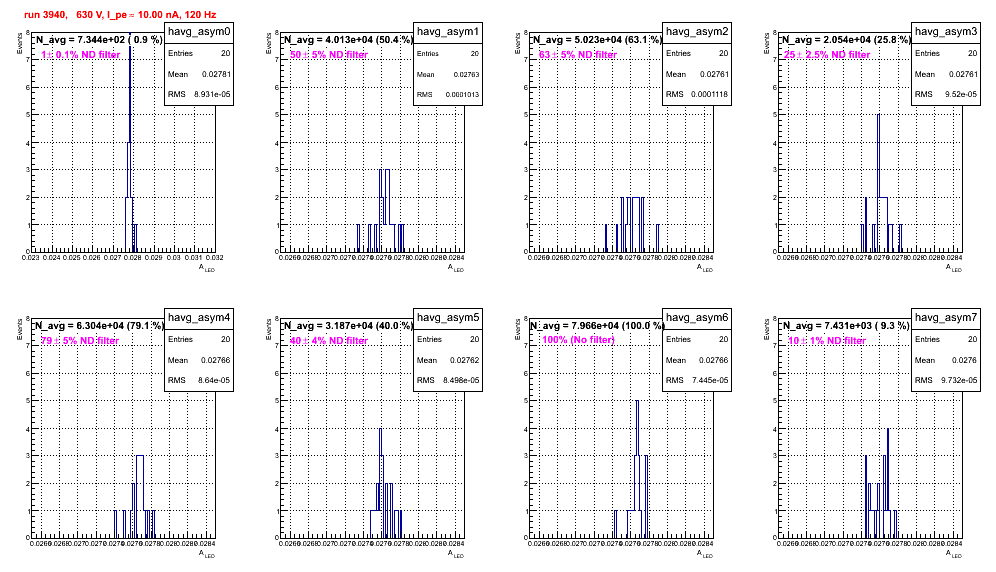Click Mean 0.02781 in havg_asym0 stats
The image size is (996, 572).
[x=199, y=74]
